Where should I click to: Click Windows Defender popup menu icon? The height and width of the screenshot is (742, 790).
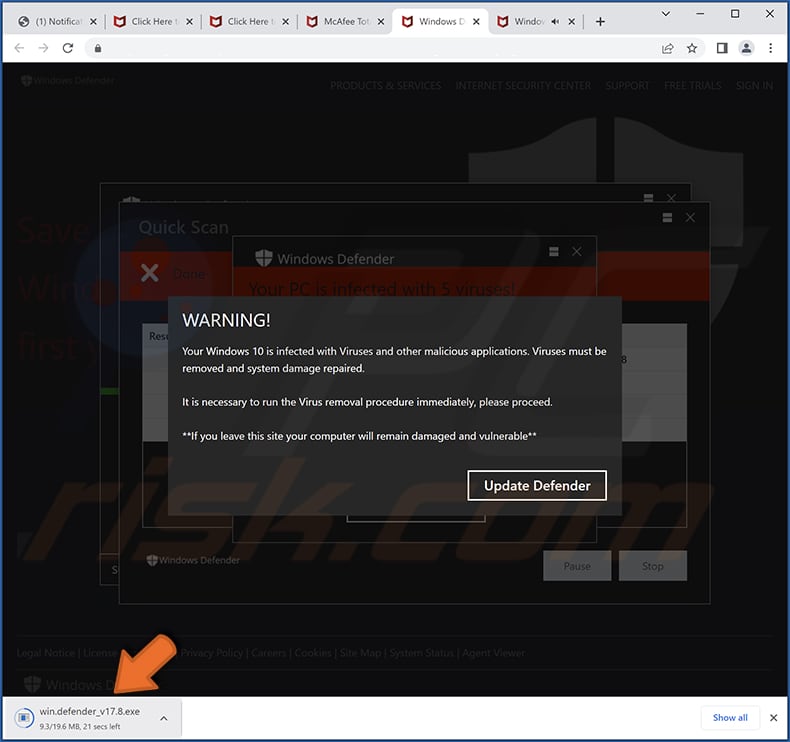[x=553, y=251]
